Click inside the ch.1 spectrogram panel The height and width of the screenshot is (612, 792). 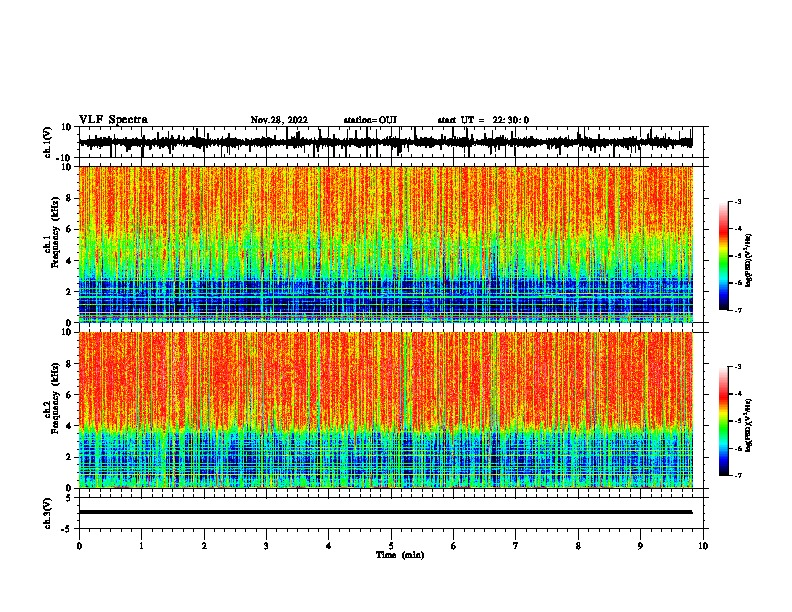pyautogui.click(x=385, y=244)
